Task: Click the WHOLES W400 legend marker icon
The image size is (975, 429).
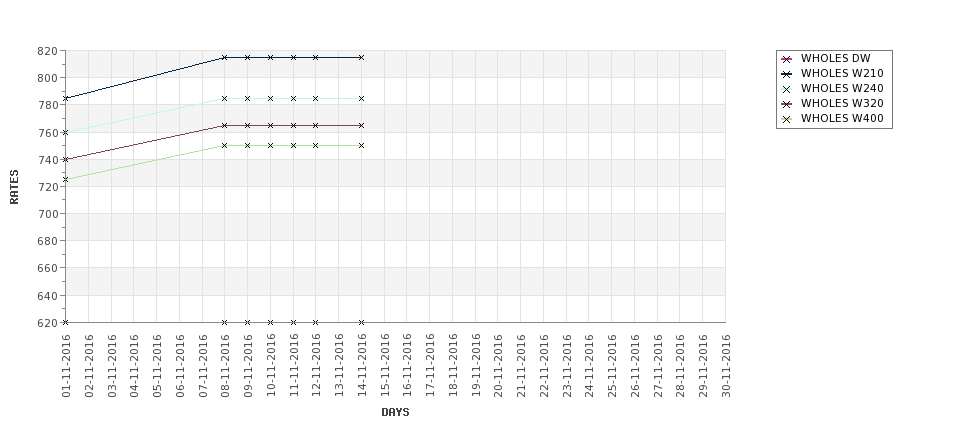Action: (786, 119)
